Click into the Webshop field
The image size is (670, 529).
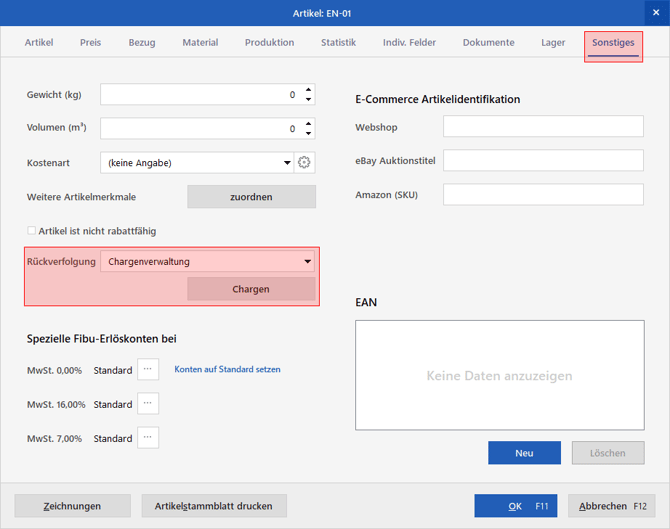coord(543,126)
